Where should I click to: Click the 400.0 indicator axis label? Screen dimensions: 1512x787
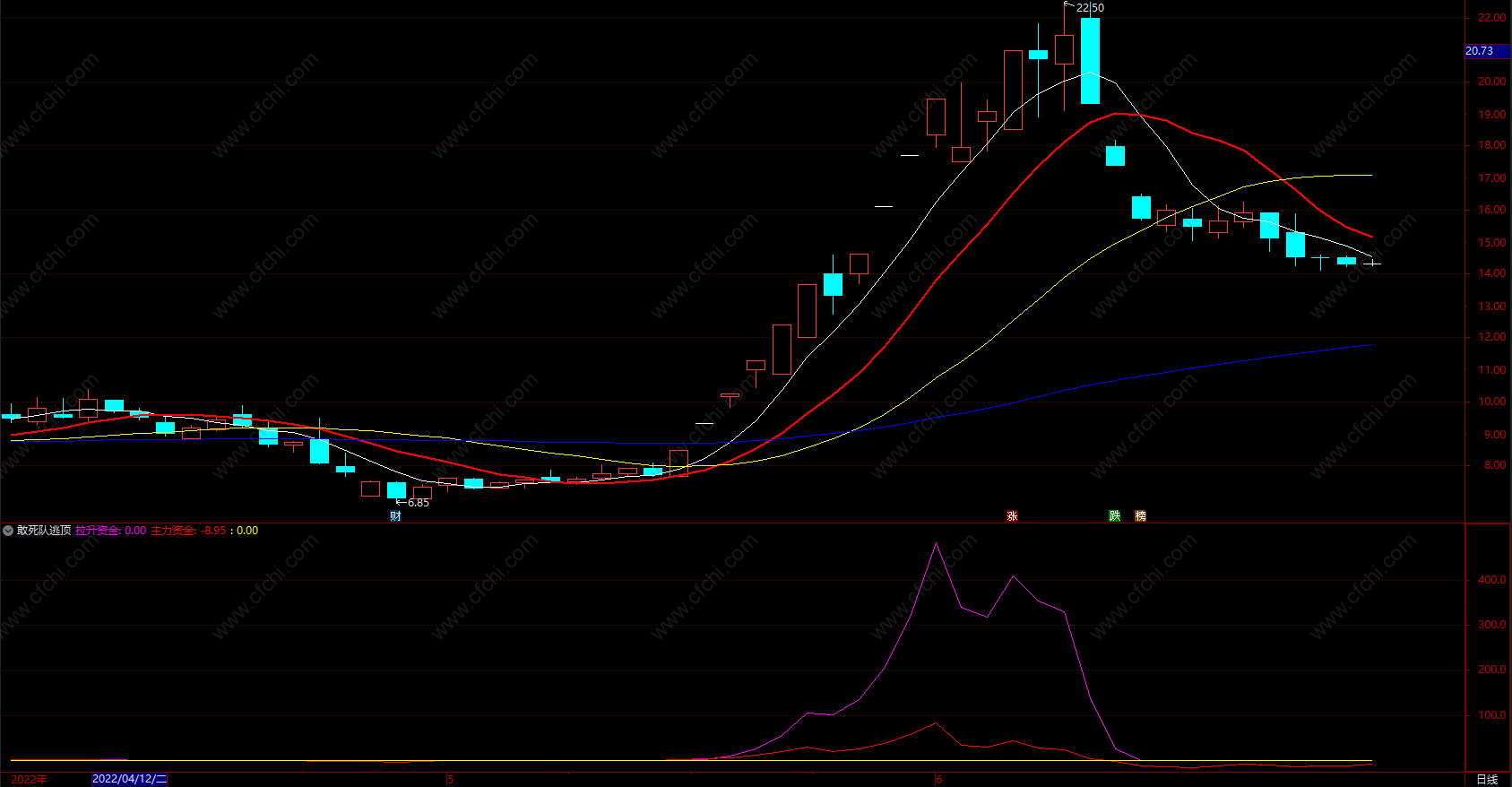click(1492, 580)
